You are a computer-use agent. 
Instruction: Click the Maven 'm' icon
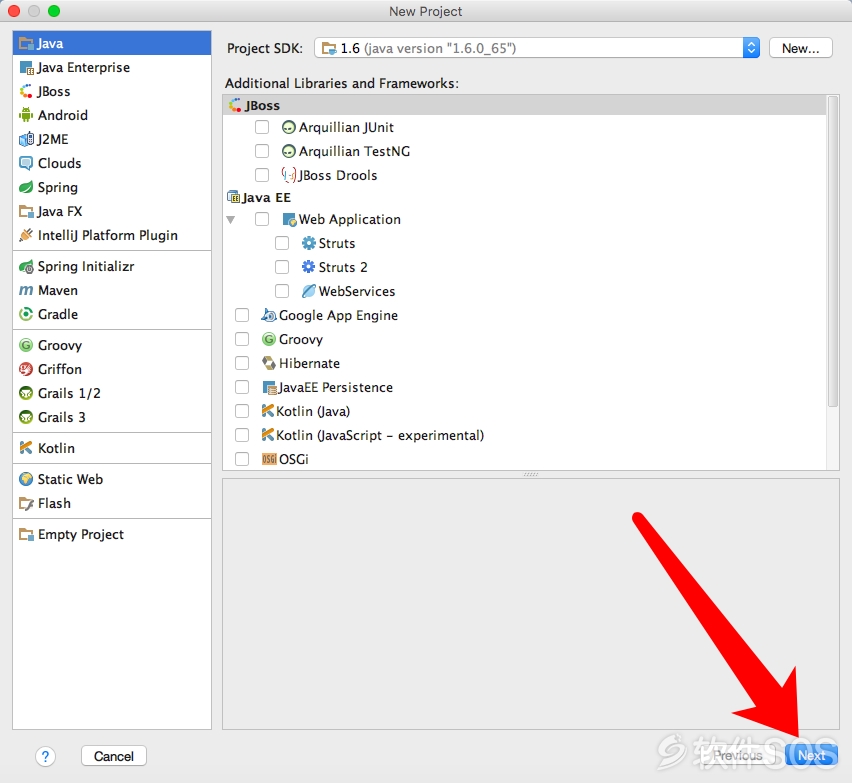click(x=26, y=290)
